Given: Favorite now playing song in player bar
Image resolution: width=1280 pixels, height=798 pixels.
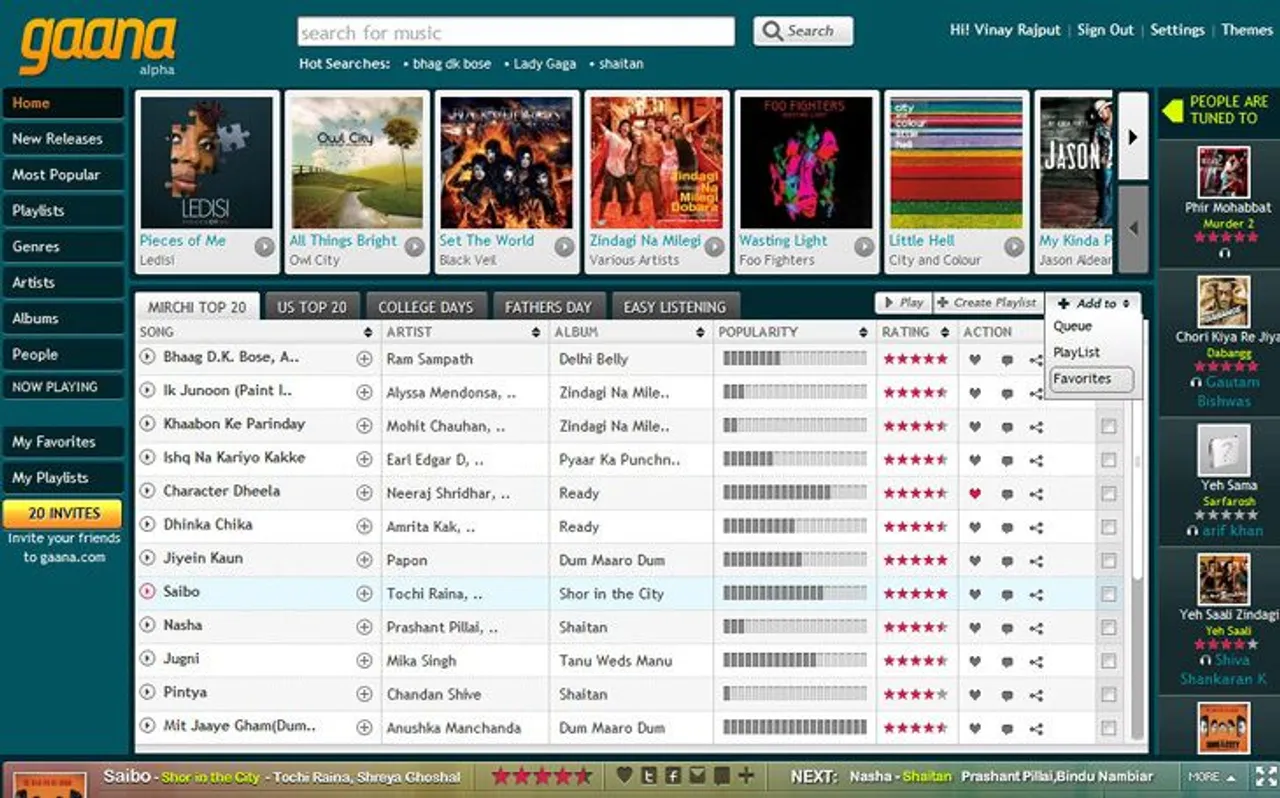Looking at the screenshot, I should point(624,775).
